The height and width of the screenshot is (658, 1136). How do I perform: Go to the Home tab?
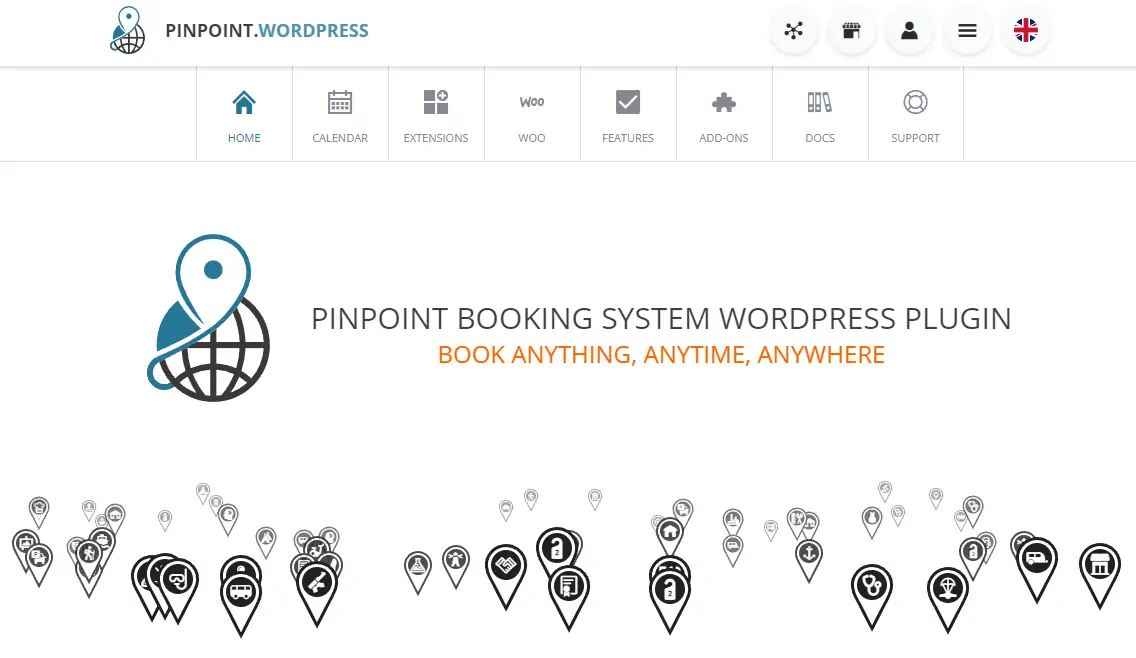[244, 115]
